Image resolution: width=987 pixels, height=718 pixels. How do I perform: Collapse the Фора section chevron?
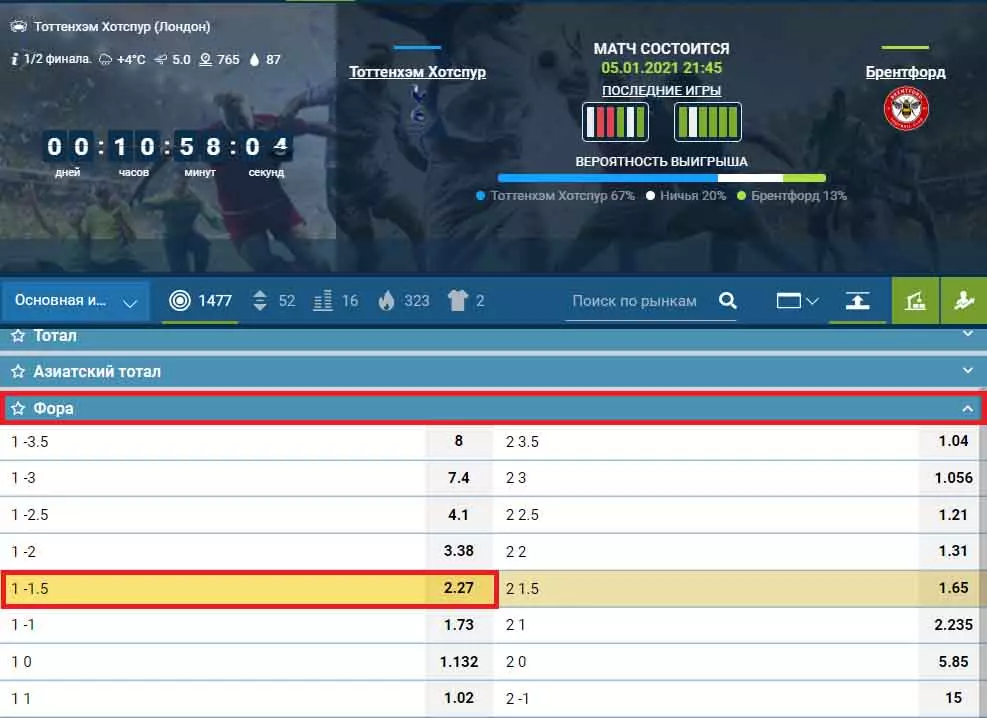point(968,409)
